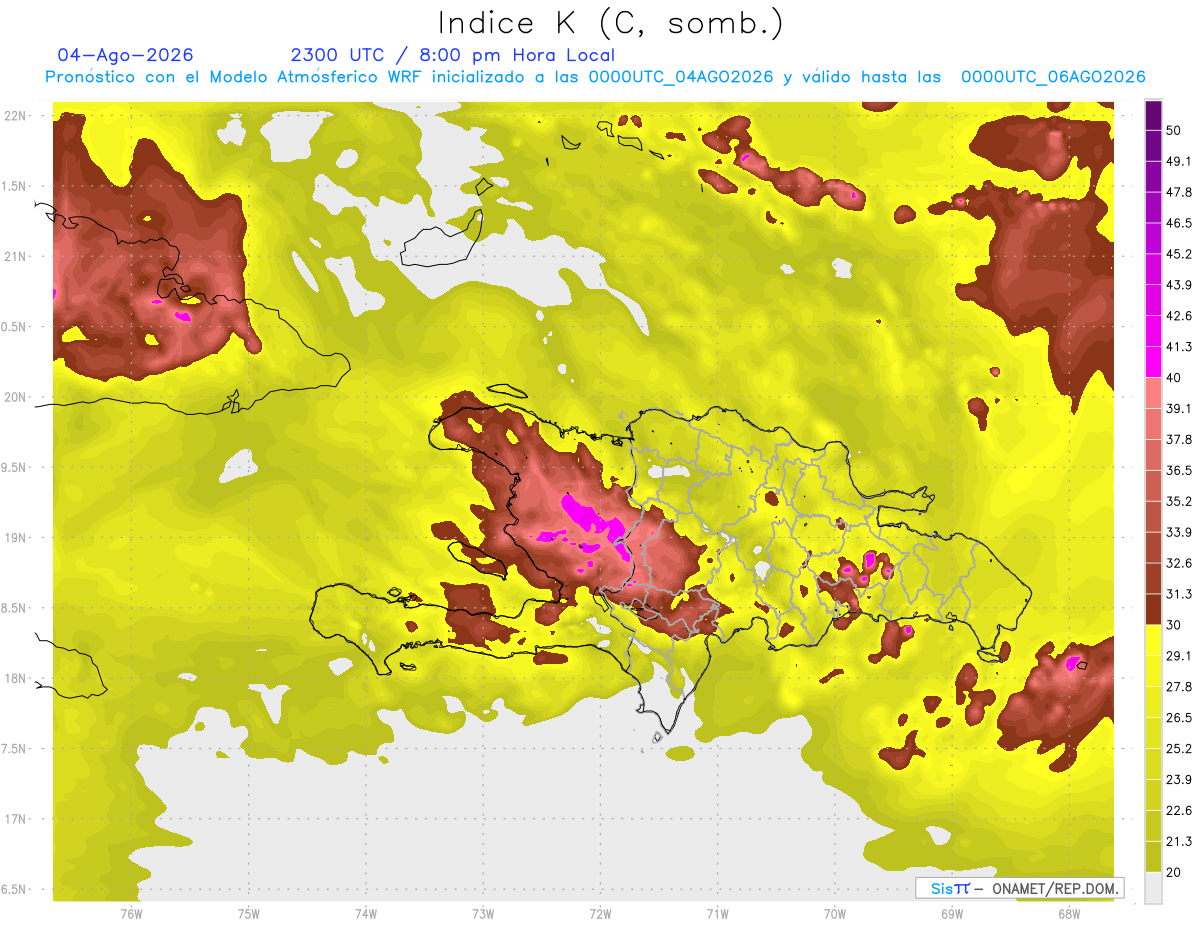The height and width of the screenshot is (927, 1200).
Task: Click the "22N" latitude label
Action: click(x=16, y=116)
